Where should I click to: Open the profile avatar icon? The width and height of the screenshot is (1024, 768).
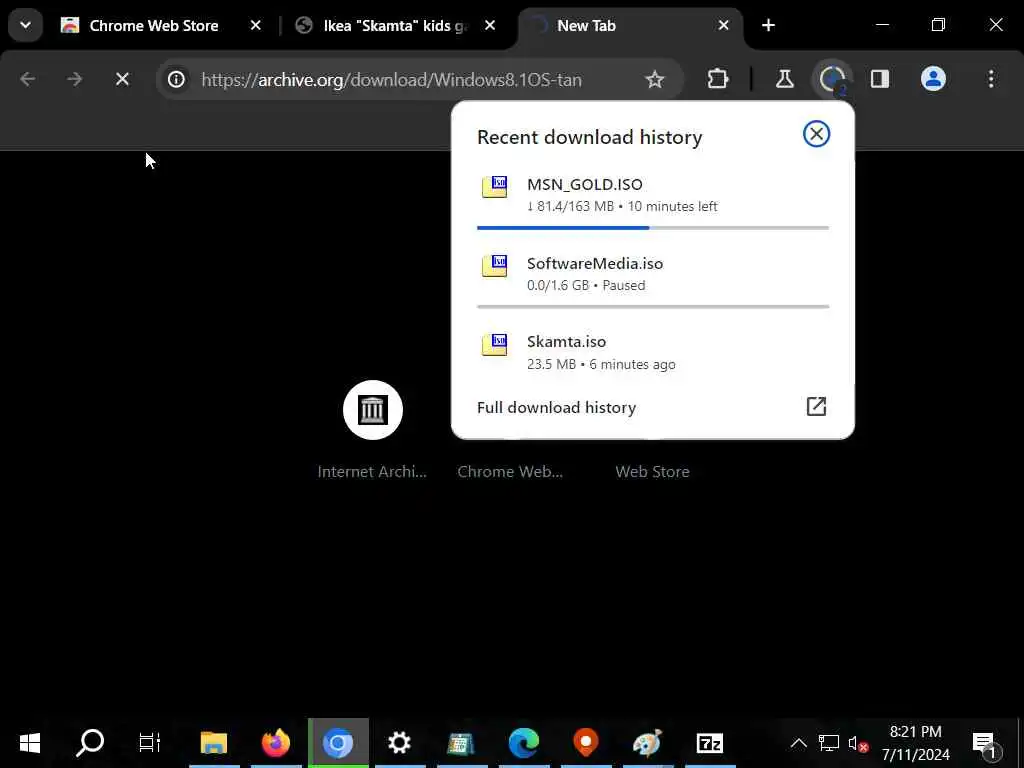(933, 80)
